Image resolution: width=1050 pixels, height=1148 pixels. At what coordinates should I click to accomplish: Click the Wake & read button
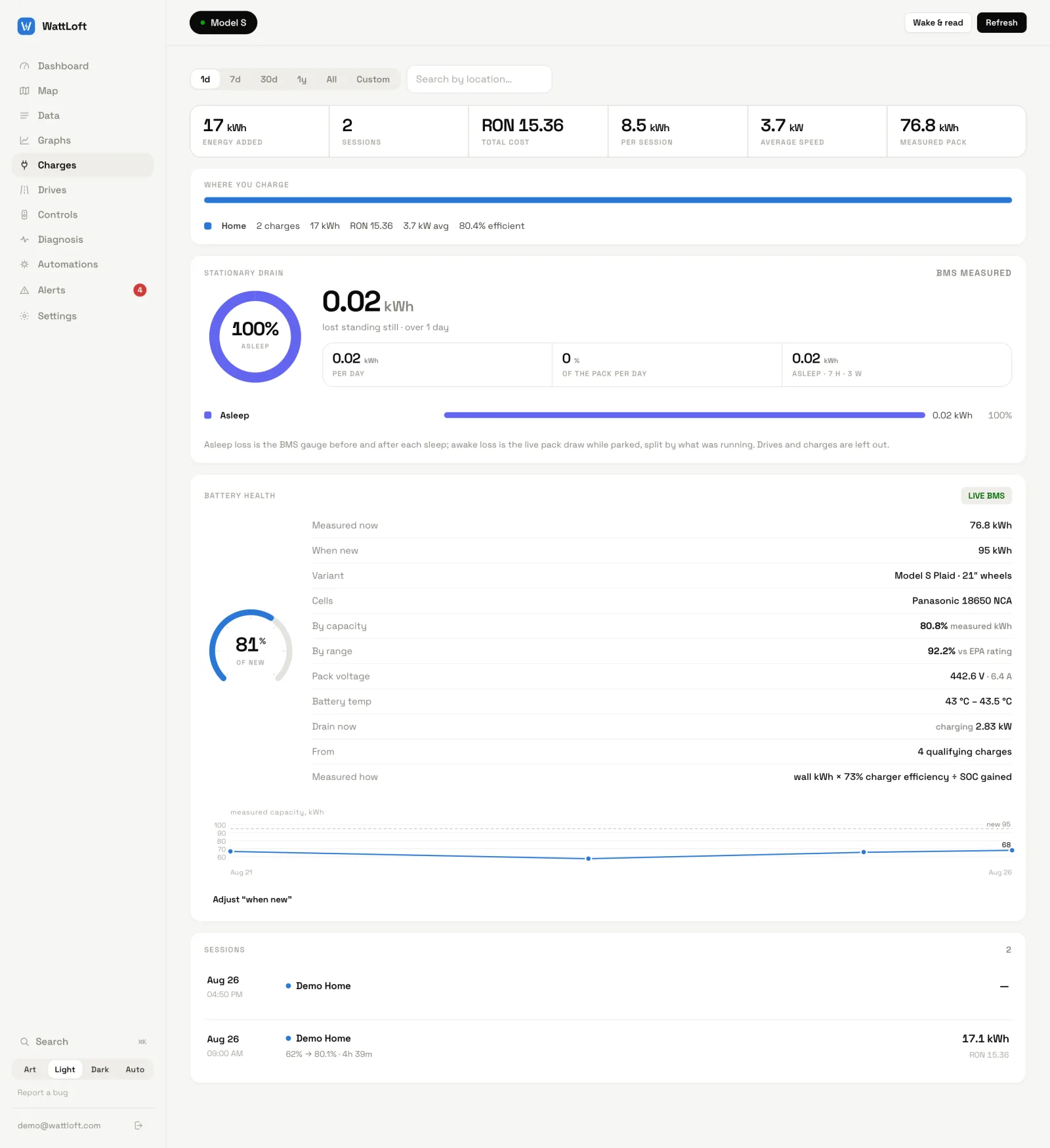click(x=938, y=22)
